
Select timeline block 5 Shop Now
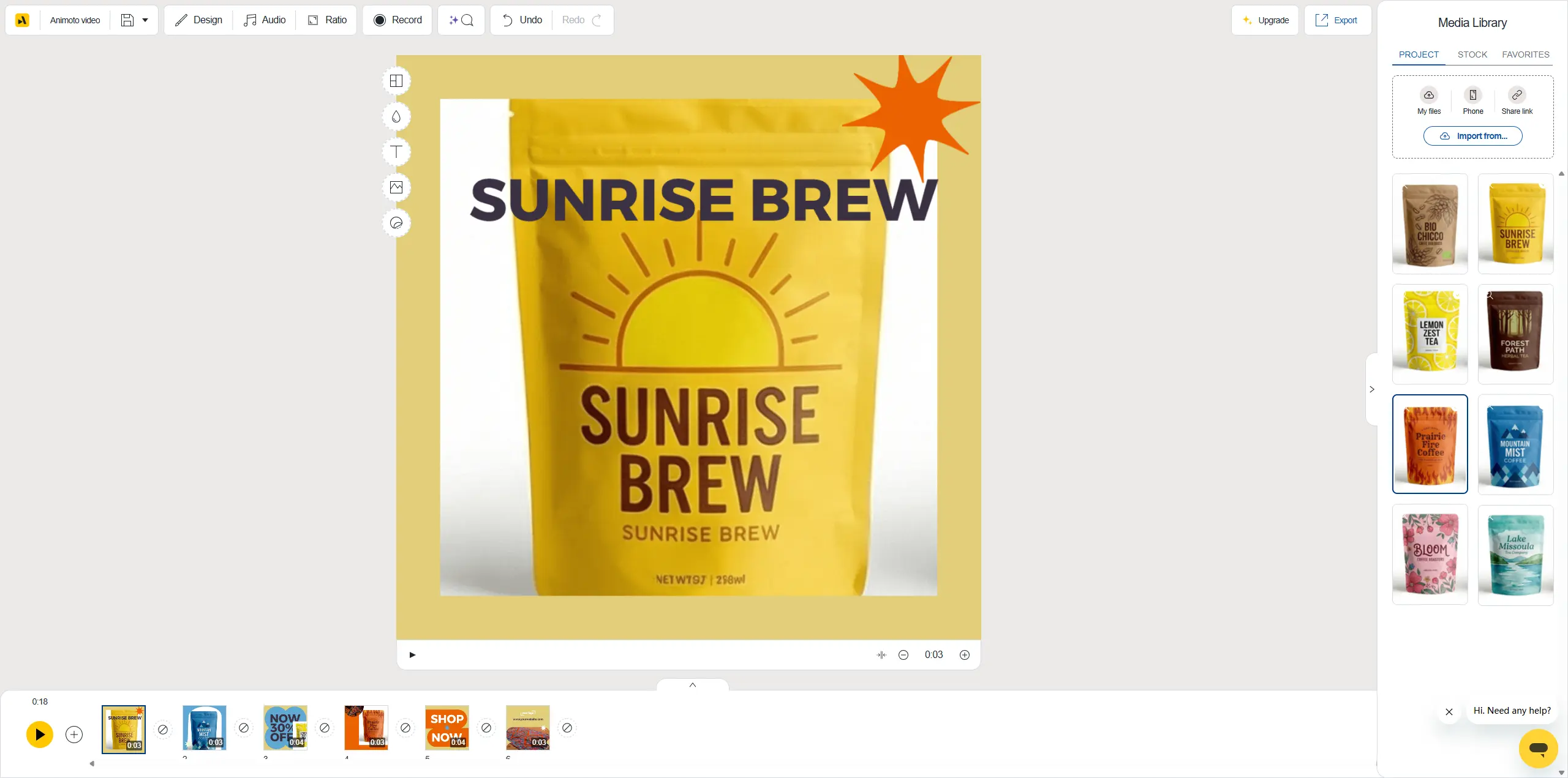[447, 728]
